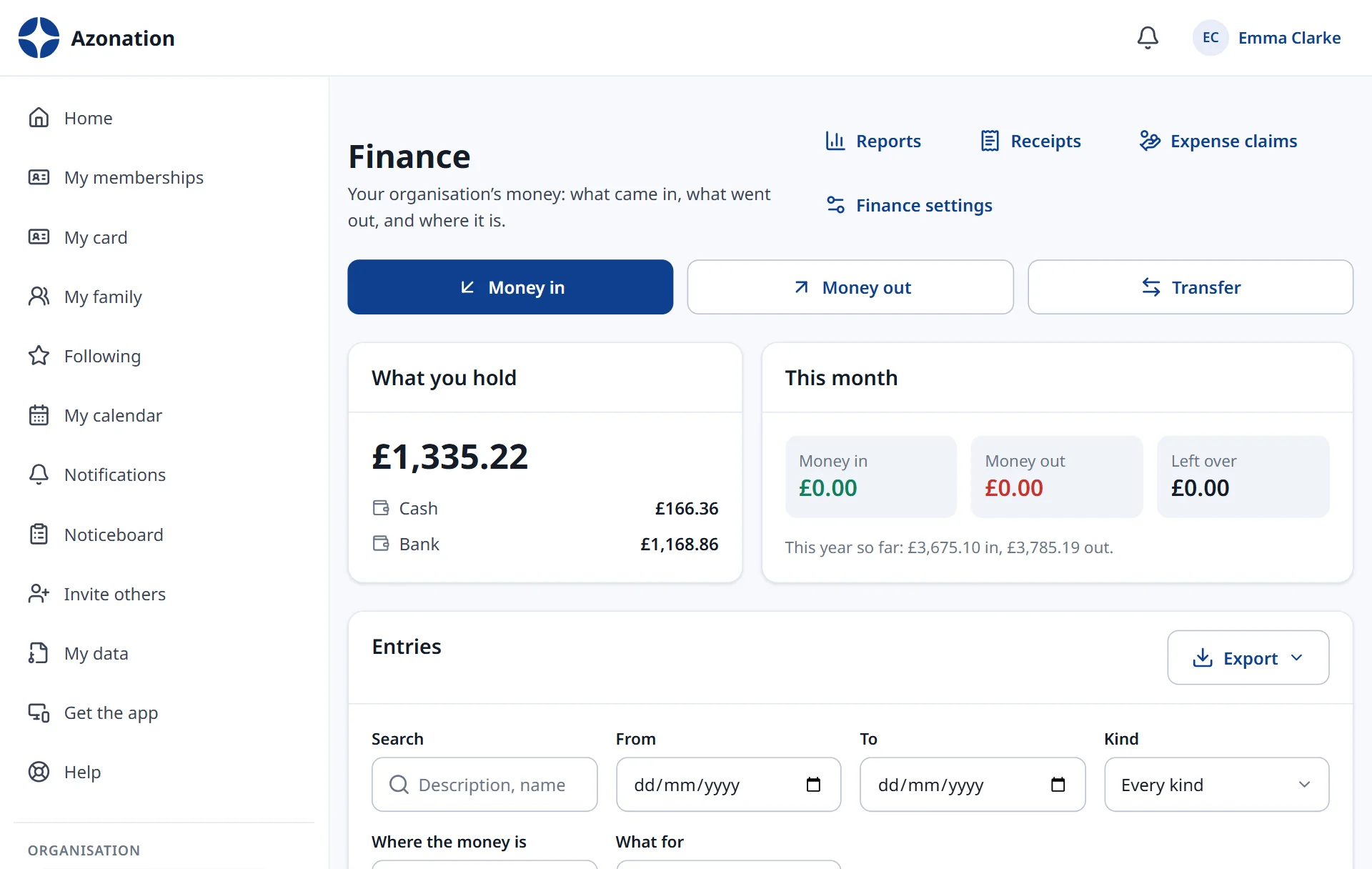The image size is (1372, 869).
Task: Click the Invite others person-plus icon
Action: click(39, 593)
